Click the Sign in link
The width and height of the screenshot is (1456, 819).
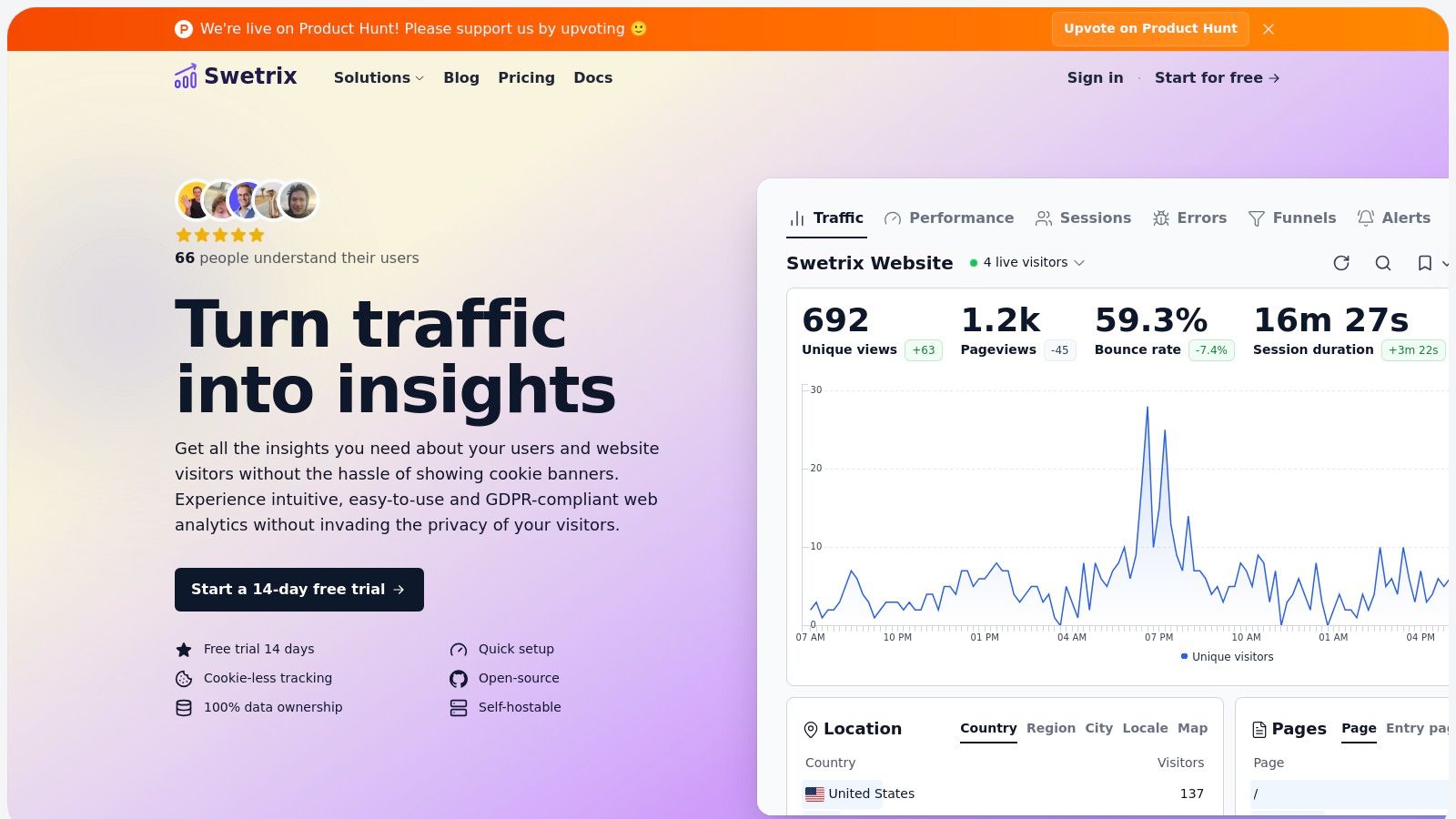point(1095,78)
